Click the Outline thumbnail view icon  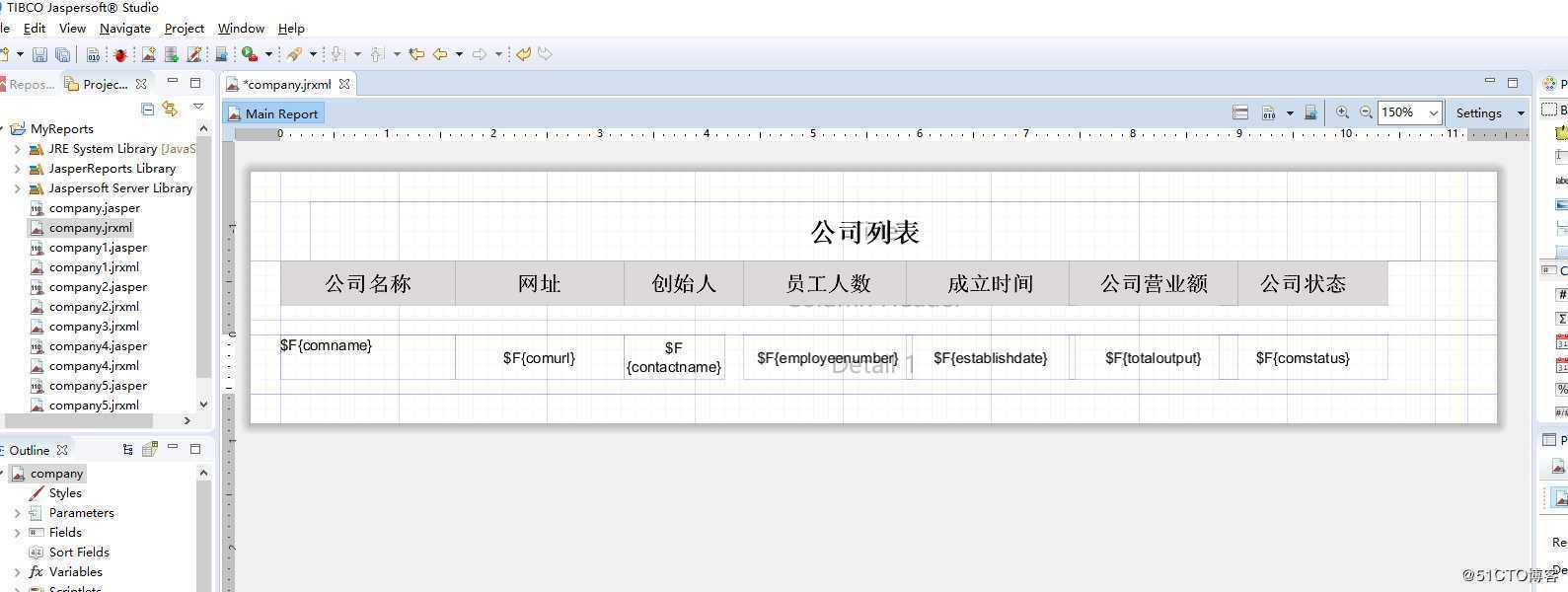tap(150, 450)
